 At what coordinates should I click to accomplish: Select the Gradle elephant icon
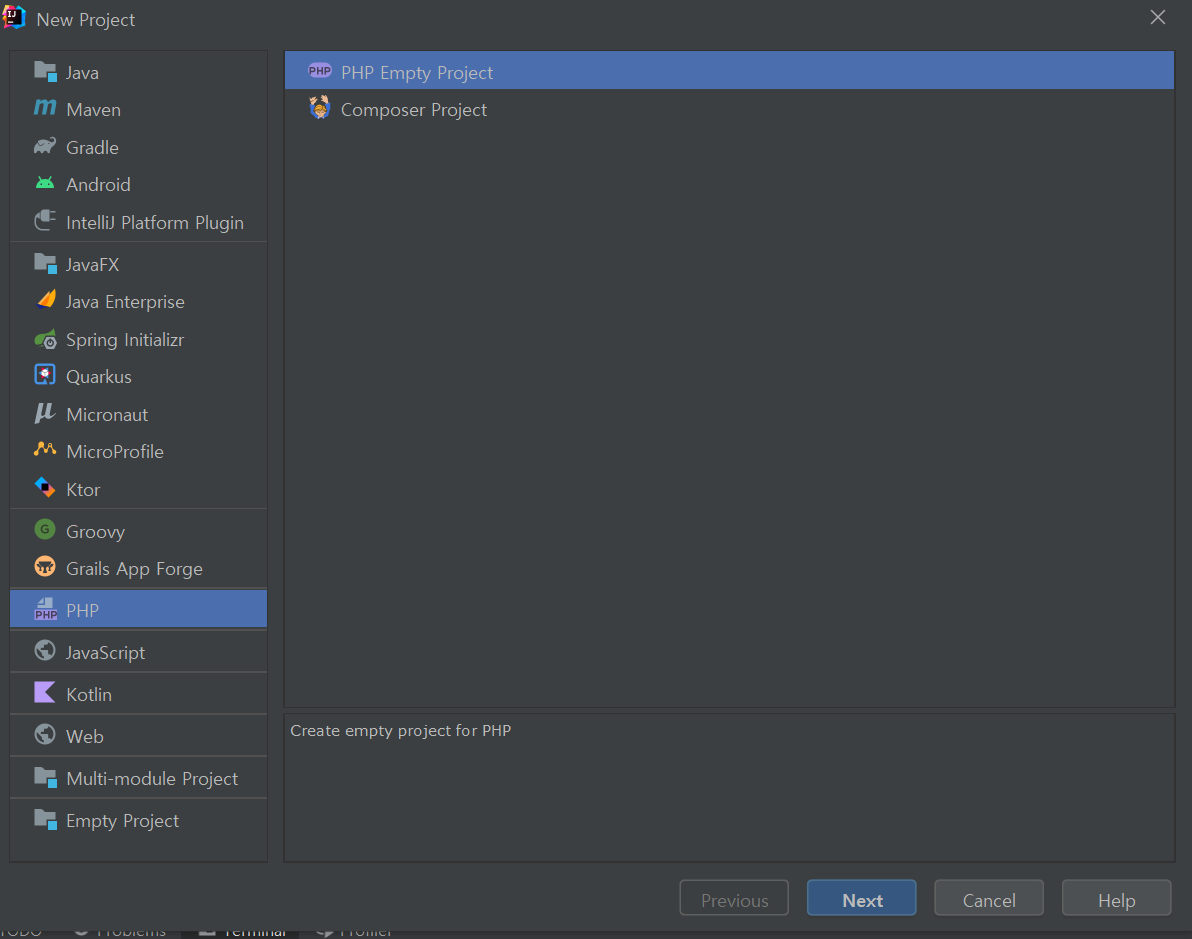coord(46,146)
